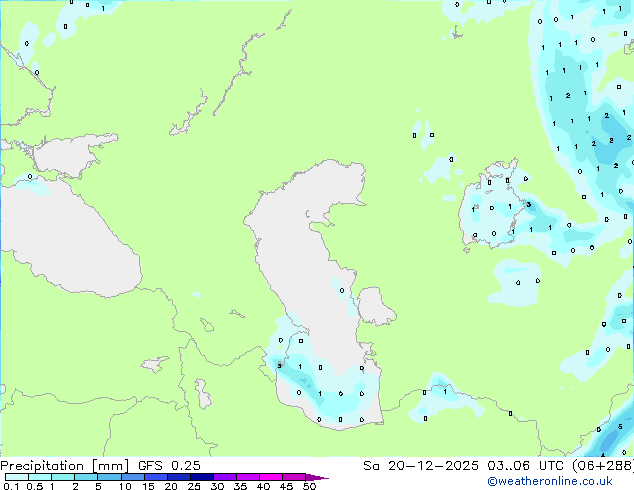Click the legend value '20'

pos(171,486)
